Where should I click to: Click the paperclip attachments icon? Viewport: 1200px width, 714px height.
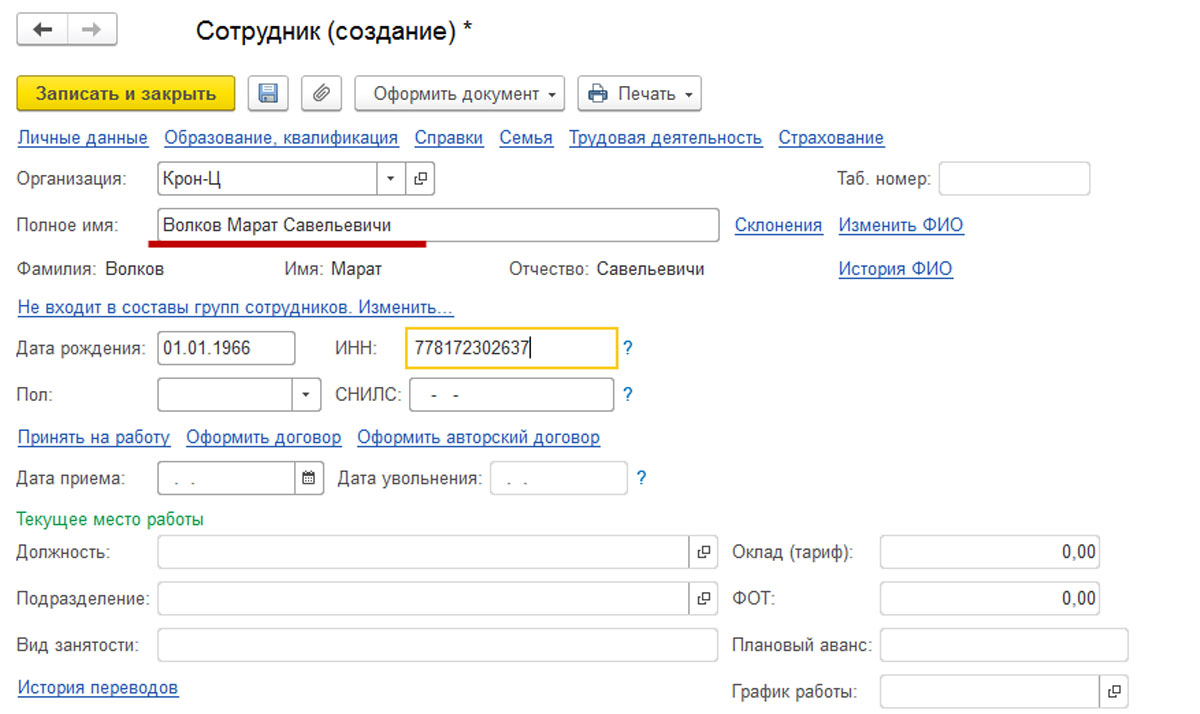(x=321, y=94)
